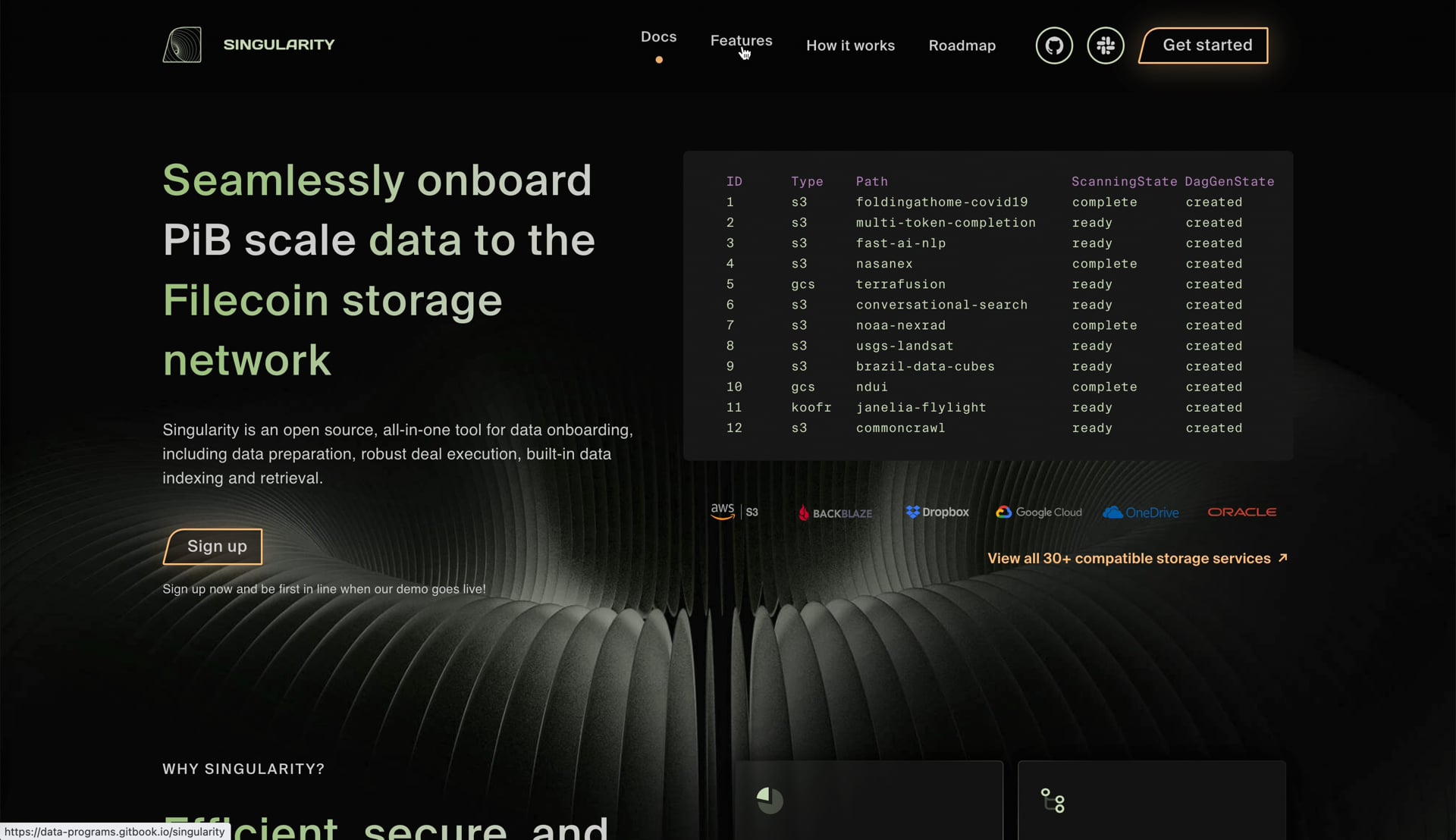Image resolution: width=1456 pixels, height=840 pixels.
Task: Open How it works in navigation
Action: point(850,45)
